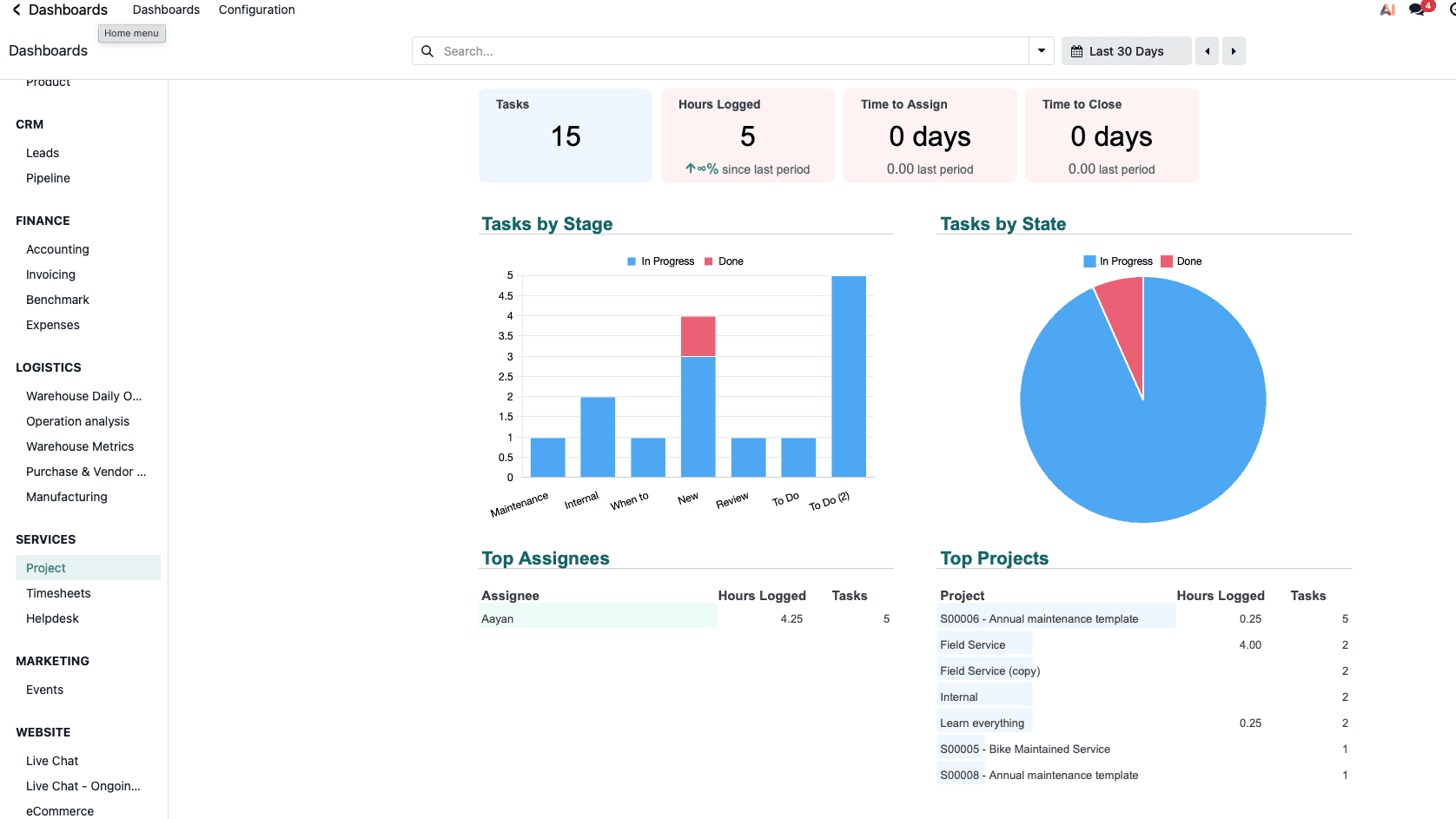Open the conversations message icon

coord(1417,10)
